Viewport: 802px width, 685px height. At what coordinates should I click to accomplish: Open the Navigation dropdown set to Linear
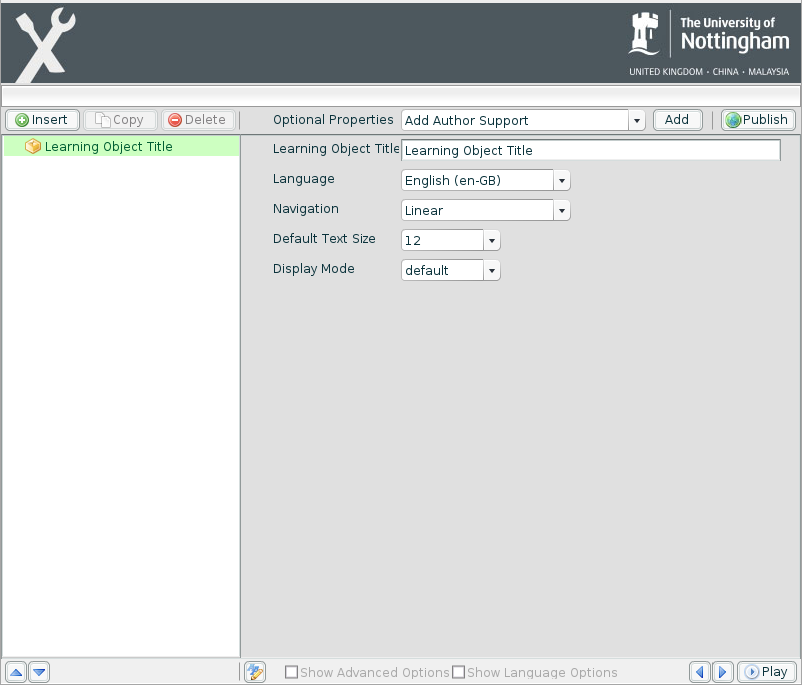[561, 210]
